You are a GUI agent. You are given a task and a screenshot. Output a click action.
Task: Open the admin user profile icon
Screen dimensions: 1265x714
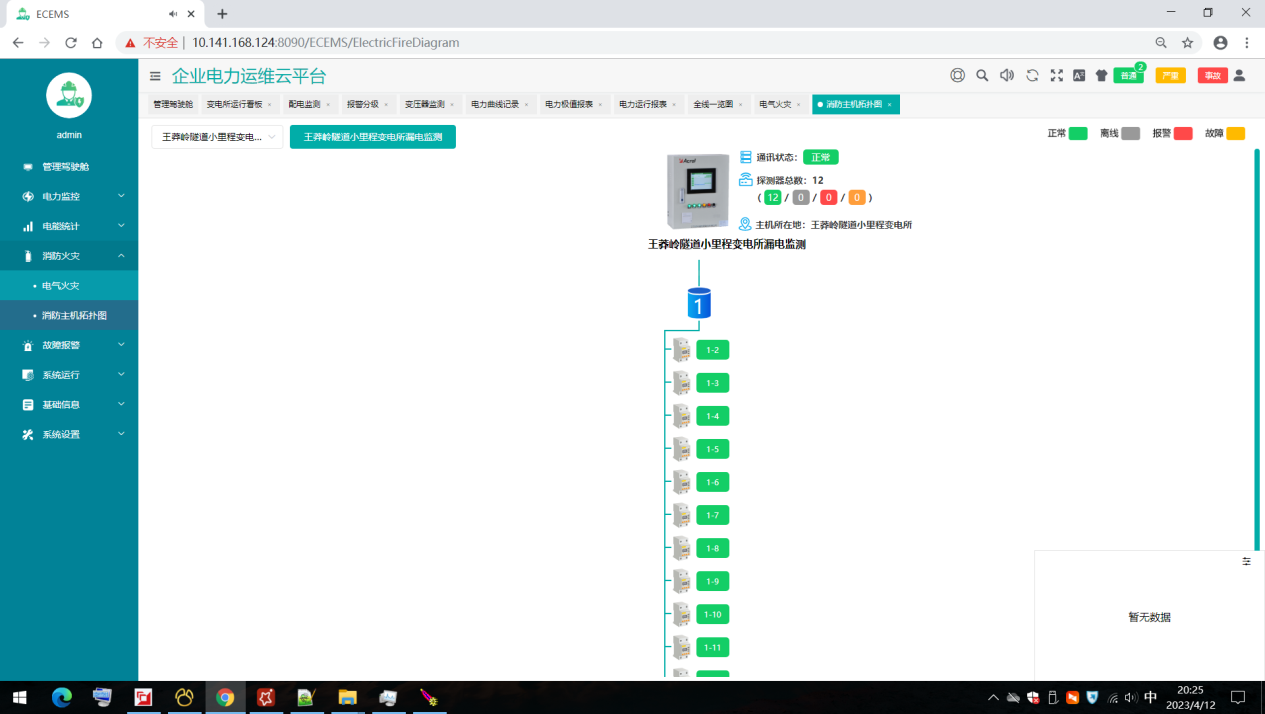(x=1239, y=75)
